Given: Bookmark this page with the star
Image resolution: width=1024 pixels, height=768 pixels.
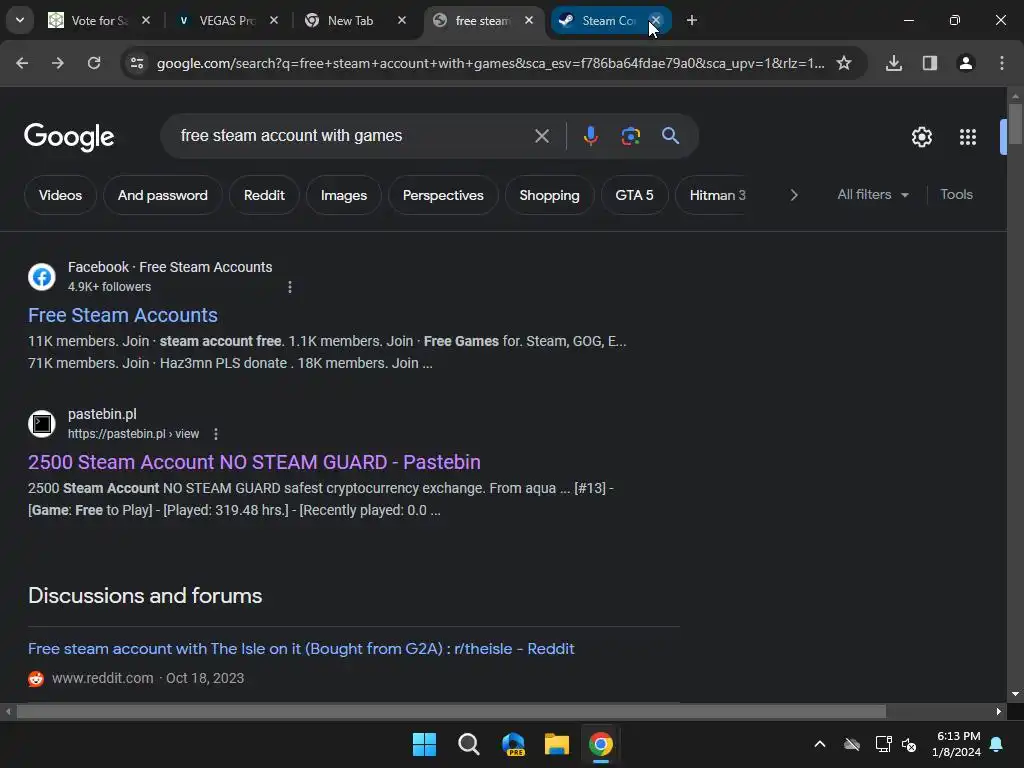Looking at the screenshot, I should point(844,63).
